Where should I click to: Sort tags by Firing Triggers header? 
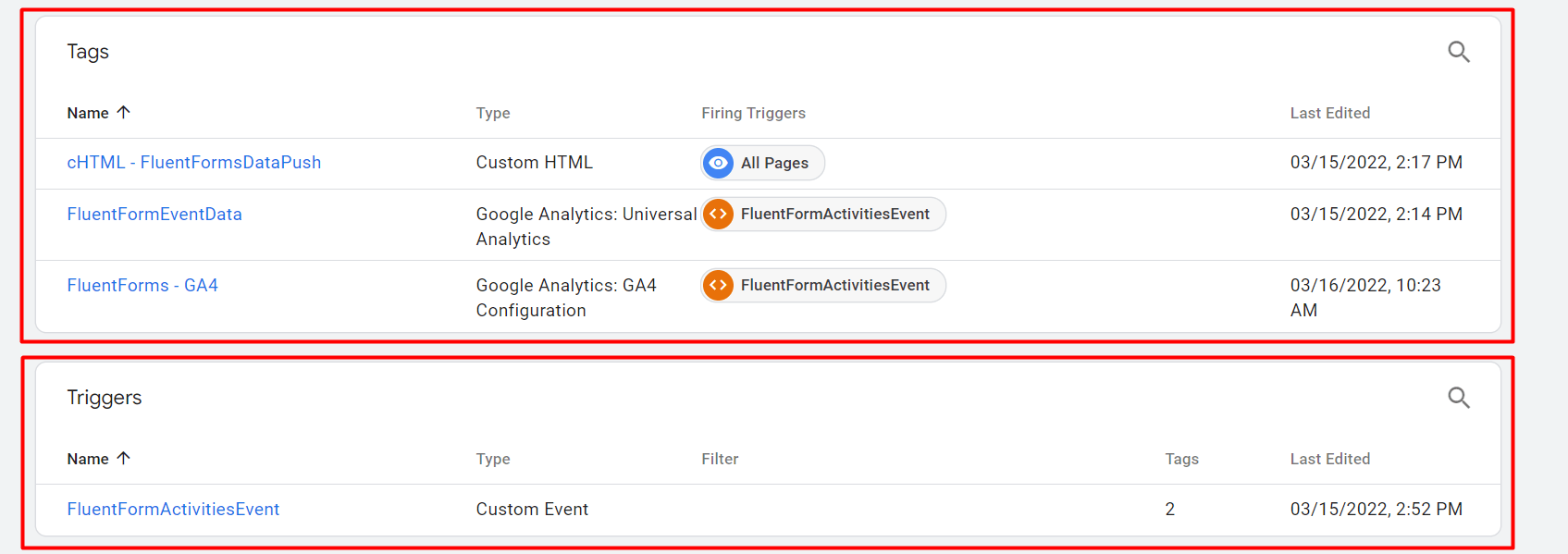point(753,113)
